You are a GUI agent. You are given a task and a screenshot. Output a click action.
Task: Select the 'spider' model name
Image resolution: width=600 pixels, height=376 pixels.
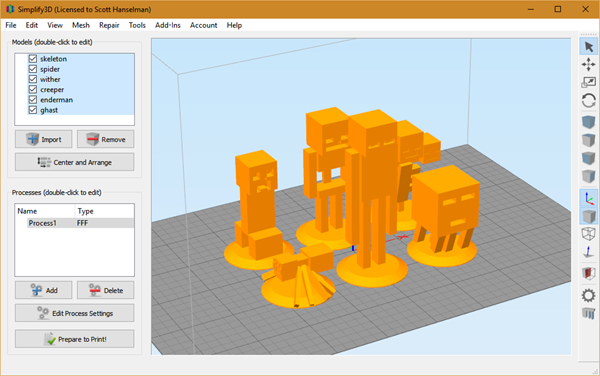(x=50, y=69)
